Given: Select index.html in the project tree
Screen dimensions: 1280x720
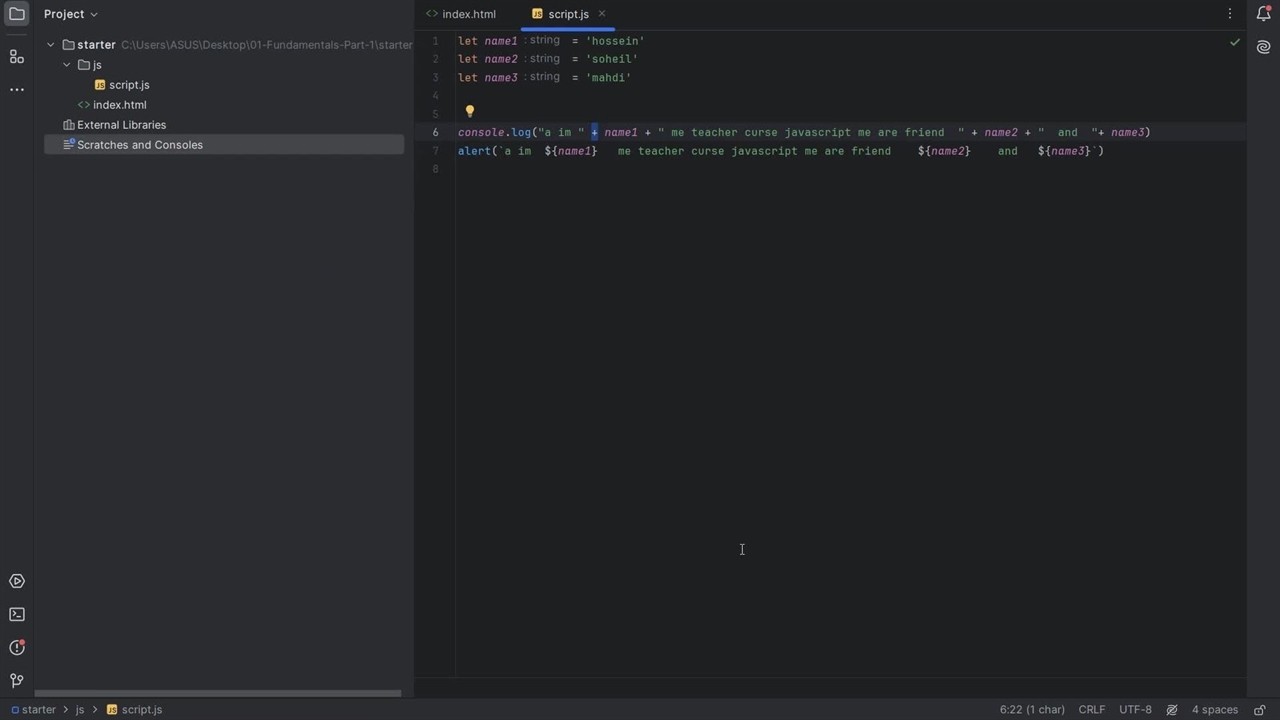Looking at the screenshot, I should click(x=119, y=105).
